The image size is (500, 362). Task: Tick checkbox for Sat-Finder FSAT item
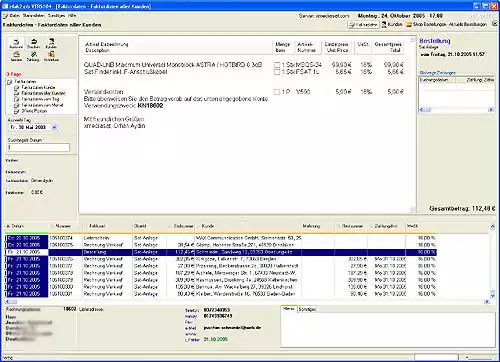point(277,72)
